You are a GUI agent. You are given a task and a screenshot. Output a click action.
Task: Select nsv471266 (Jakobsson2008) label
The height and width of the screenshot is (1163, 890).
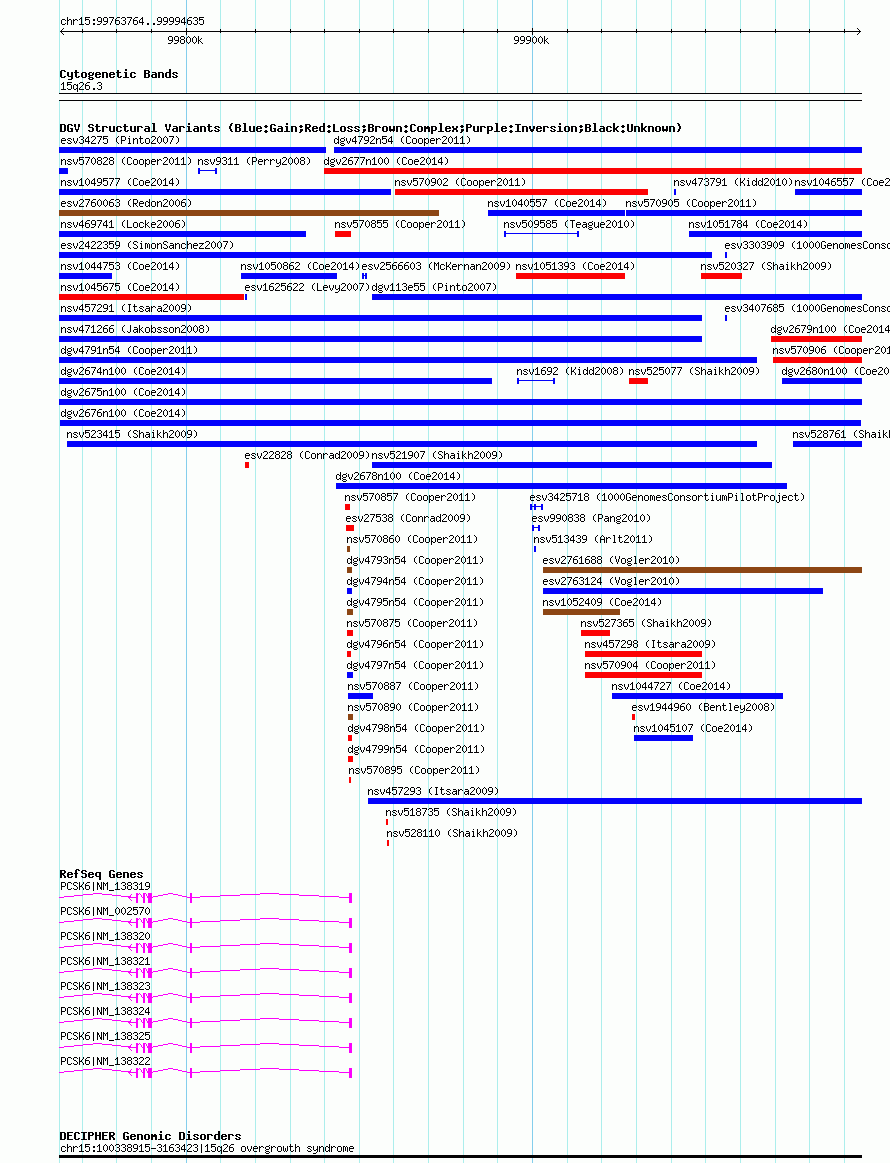(x=135, y=329)
